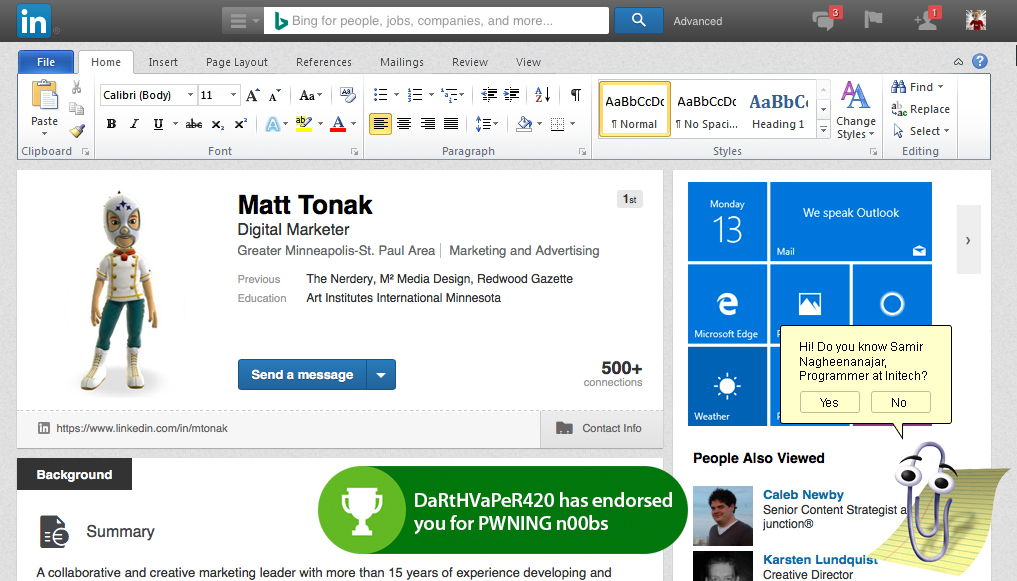Switch to the References tab

324,62
